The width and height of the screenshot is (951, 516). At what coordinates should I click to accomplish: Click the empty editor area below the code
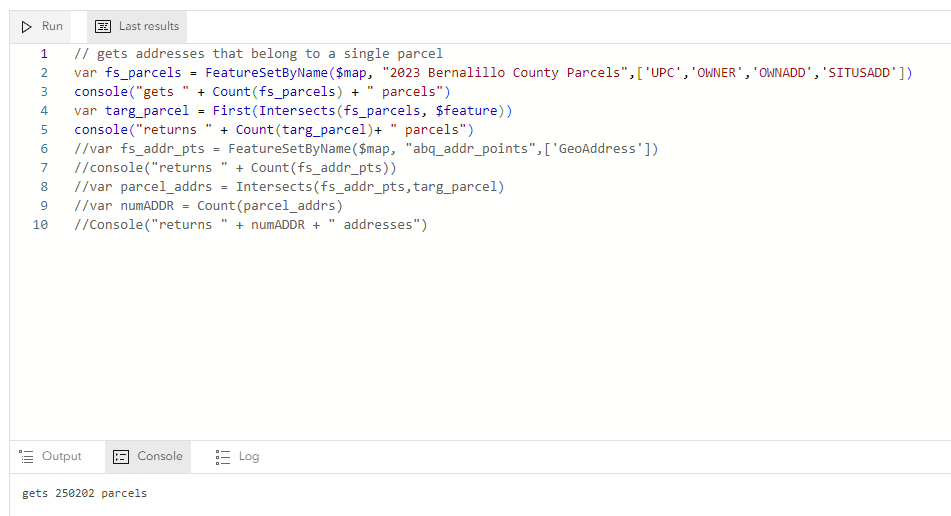[x=480, y=340]
